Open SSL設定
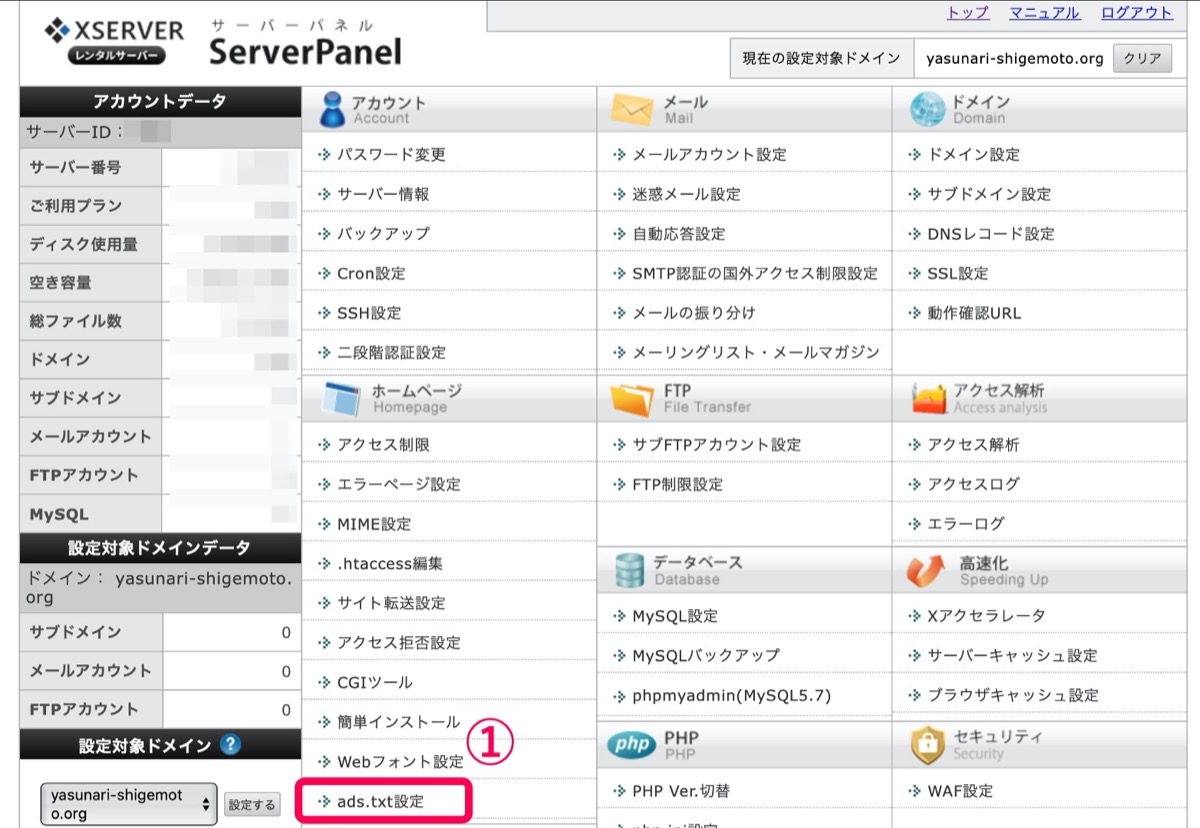The image size is (1200, 828). click(957, 273)
